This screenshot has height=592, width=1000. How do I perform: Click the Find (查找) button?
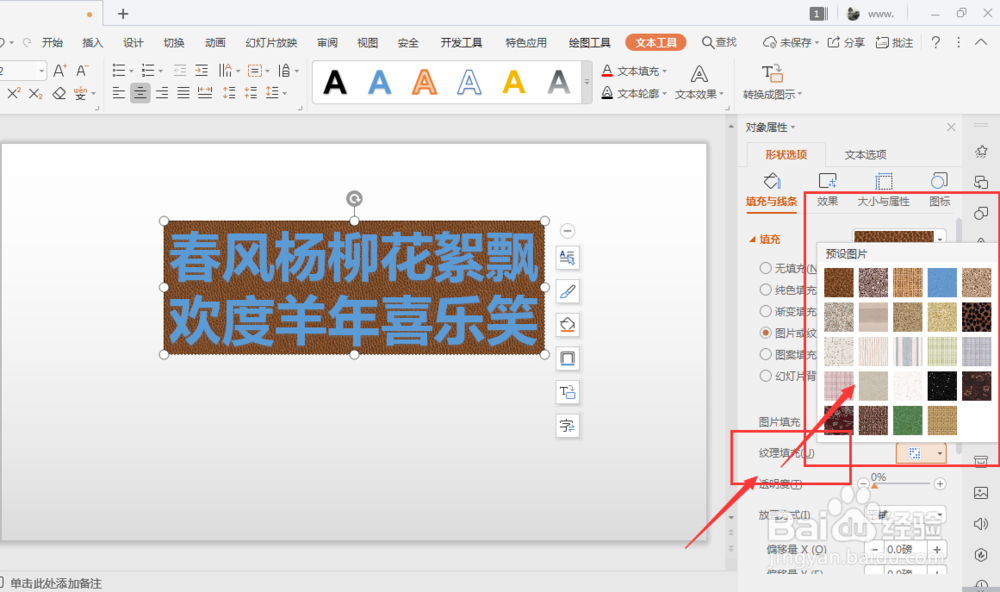pyautogui.click(x=719, y=42)
